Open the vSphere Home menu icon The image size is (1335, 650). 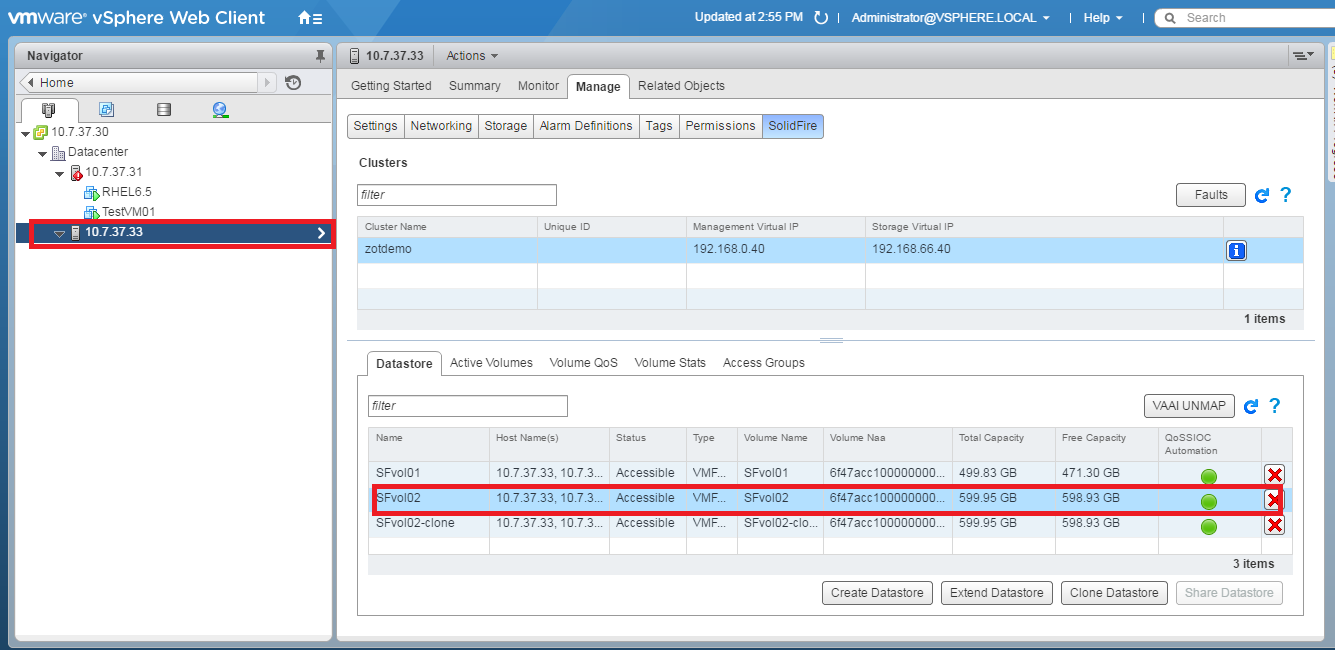pyautogui.click(x=310, y=18)
